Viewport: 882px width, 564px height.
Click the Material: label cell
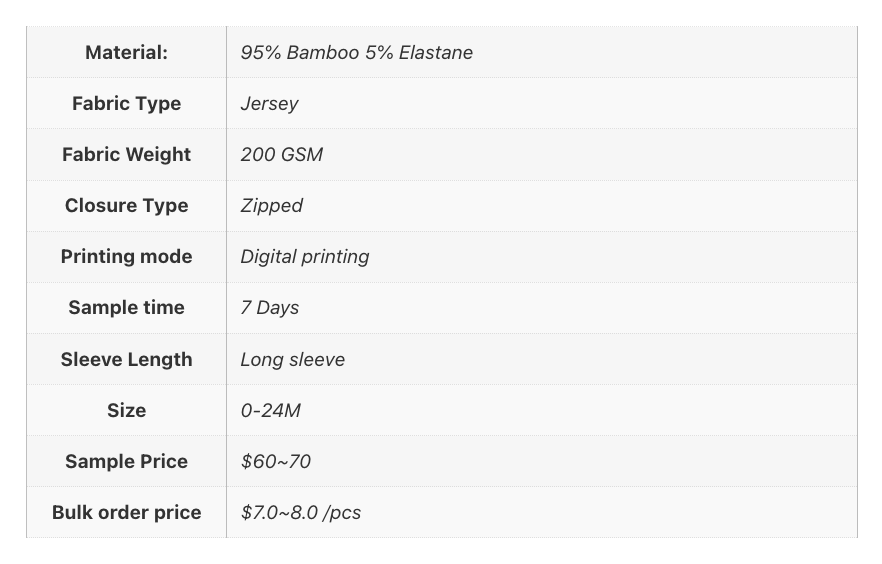point(127,52)
